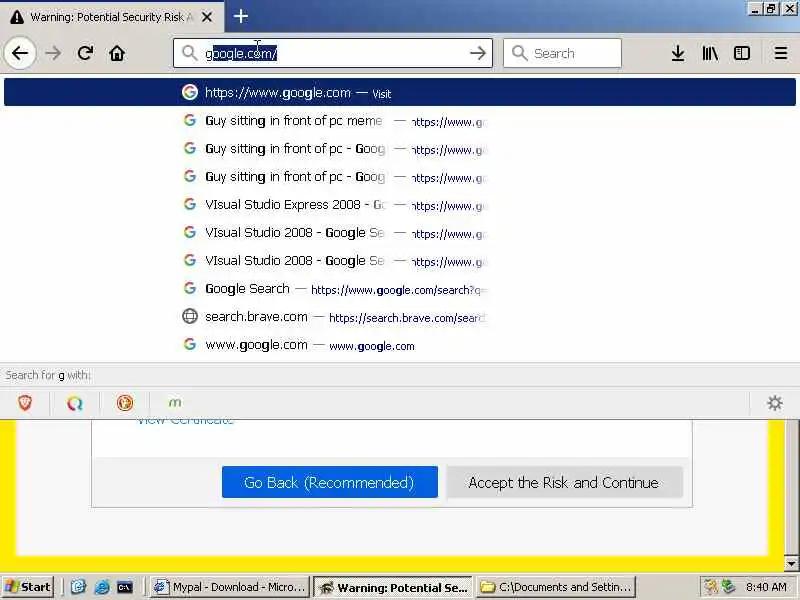
Task: Click the system tray network icon
Action: [x=728, y=587]
